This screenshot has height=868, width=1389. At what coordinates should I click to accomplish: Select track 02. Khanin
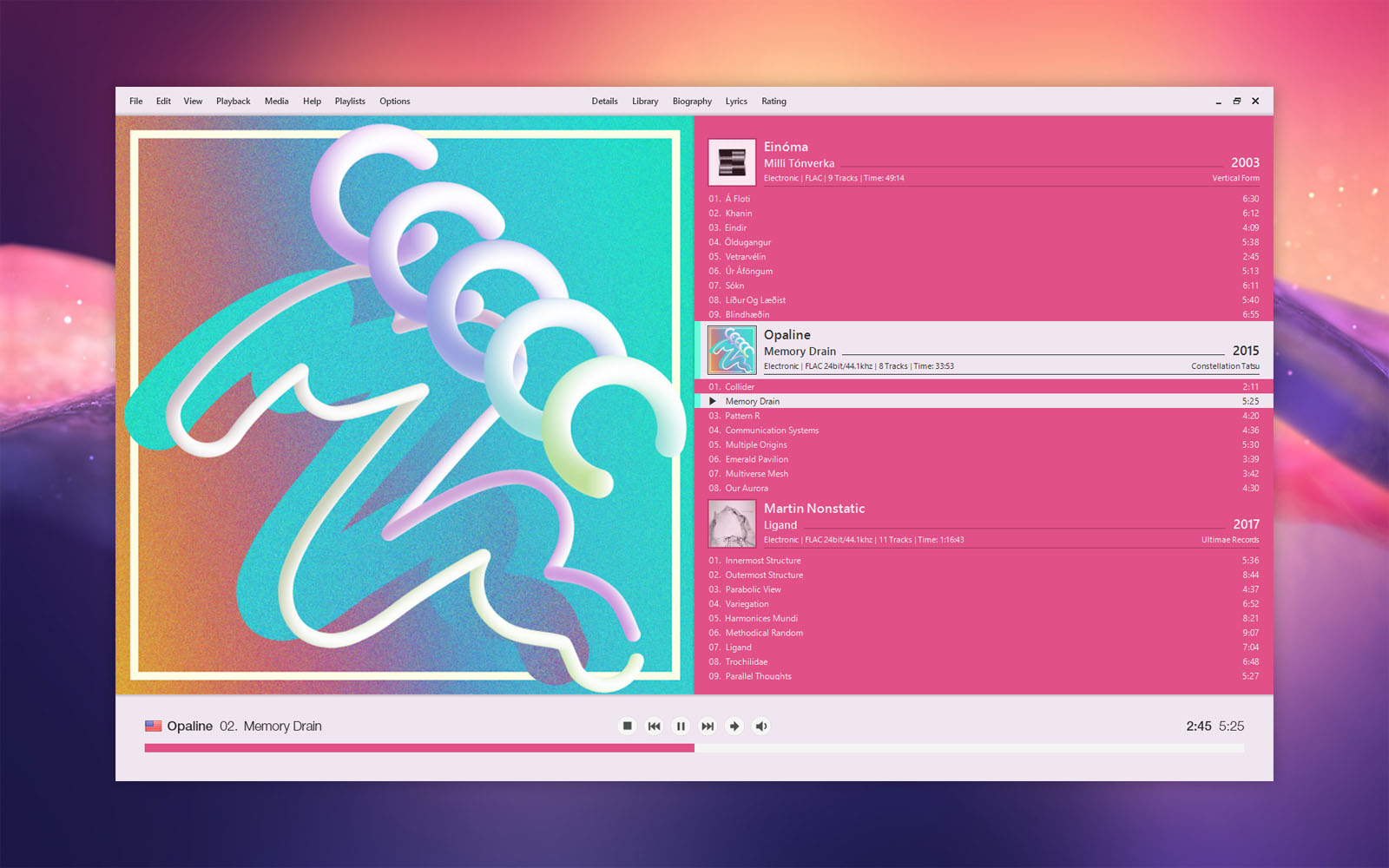tap(984, 214)
